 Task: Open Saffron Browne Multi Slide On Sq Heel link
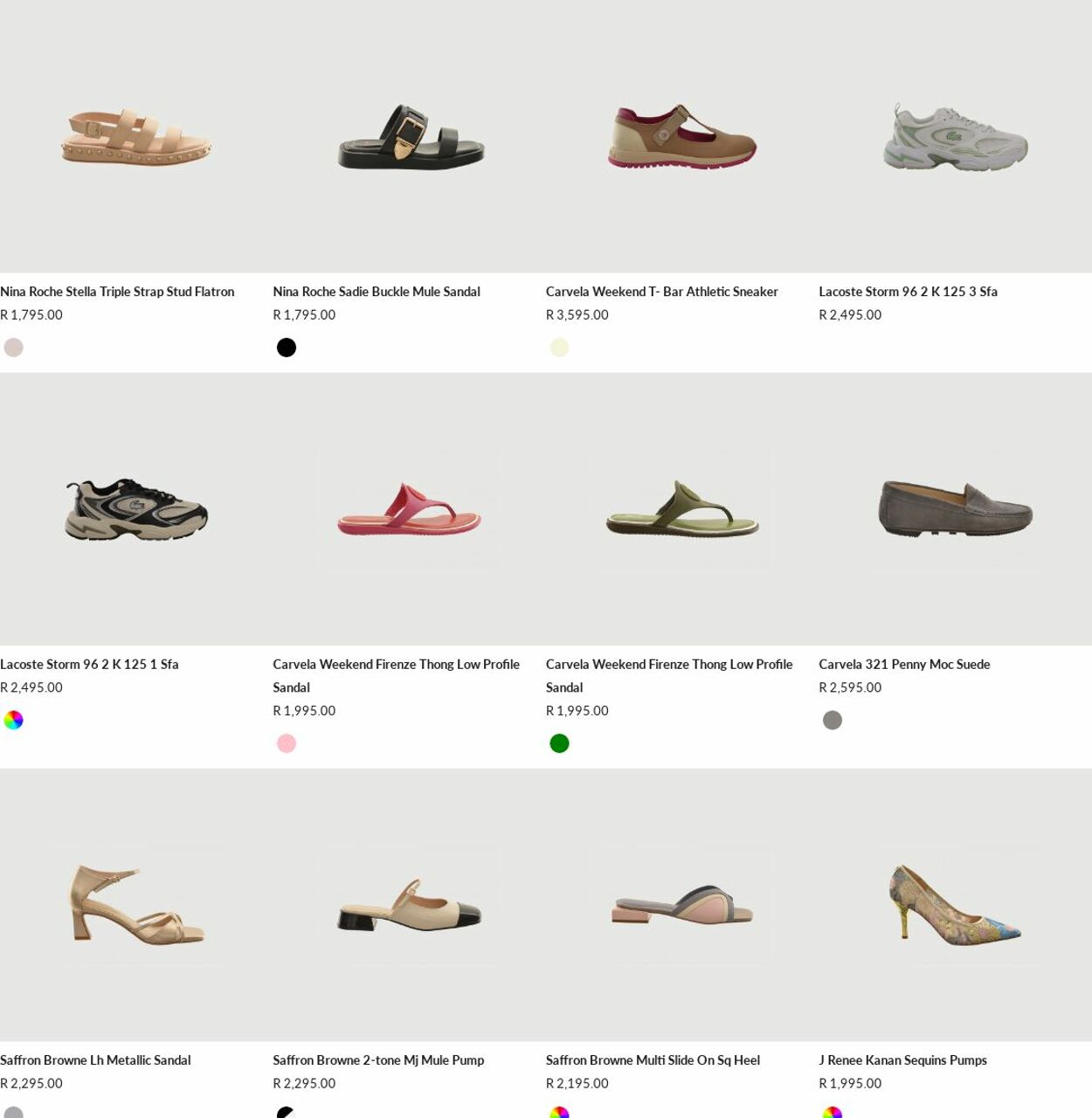[x=653, y=1060]
